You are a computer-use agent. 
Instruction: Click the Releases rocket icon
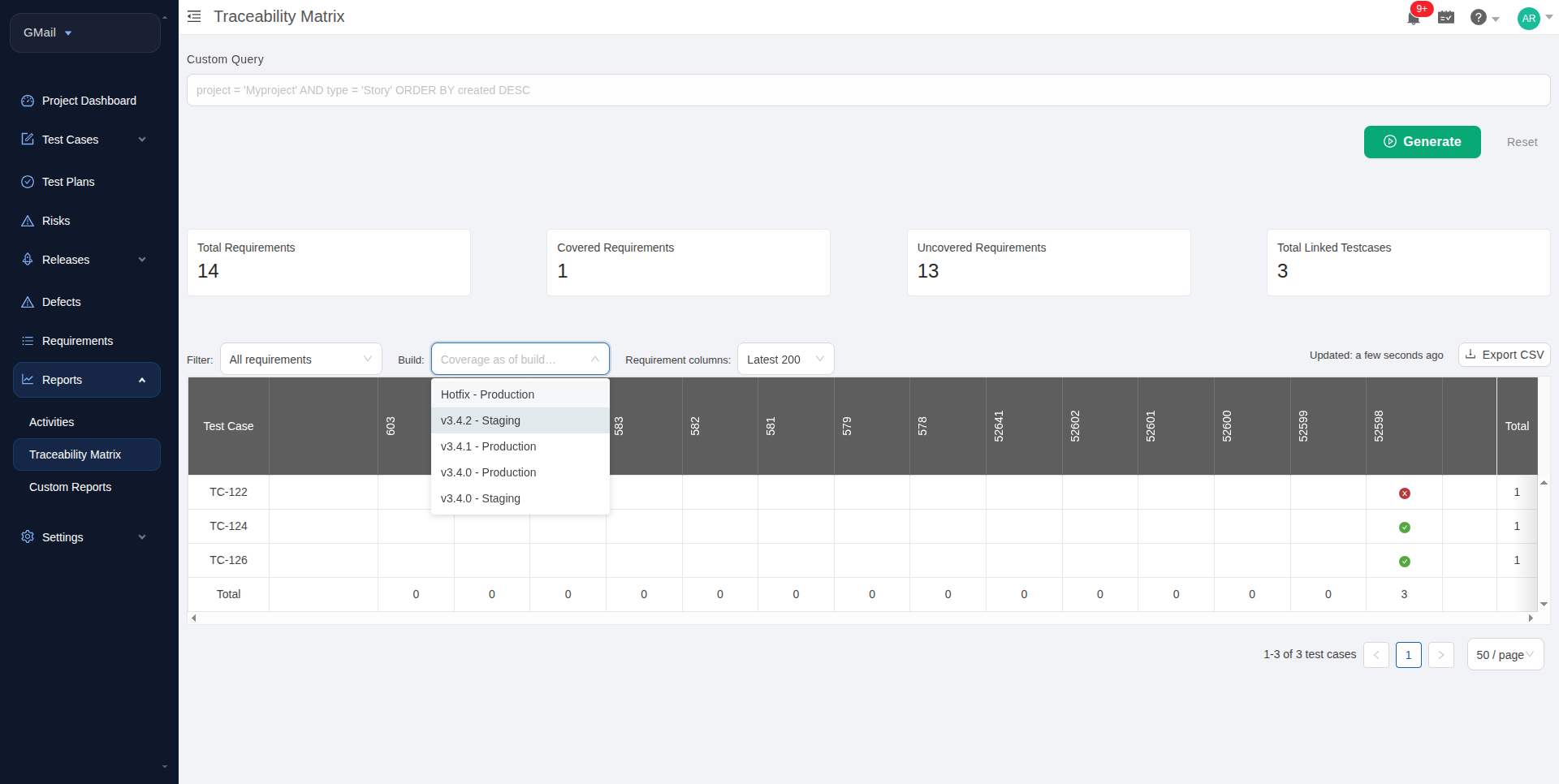(28, 260)
